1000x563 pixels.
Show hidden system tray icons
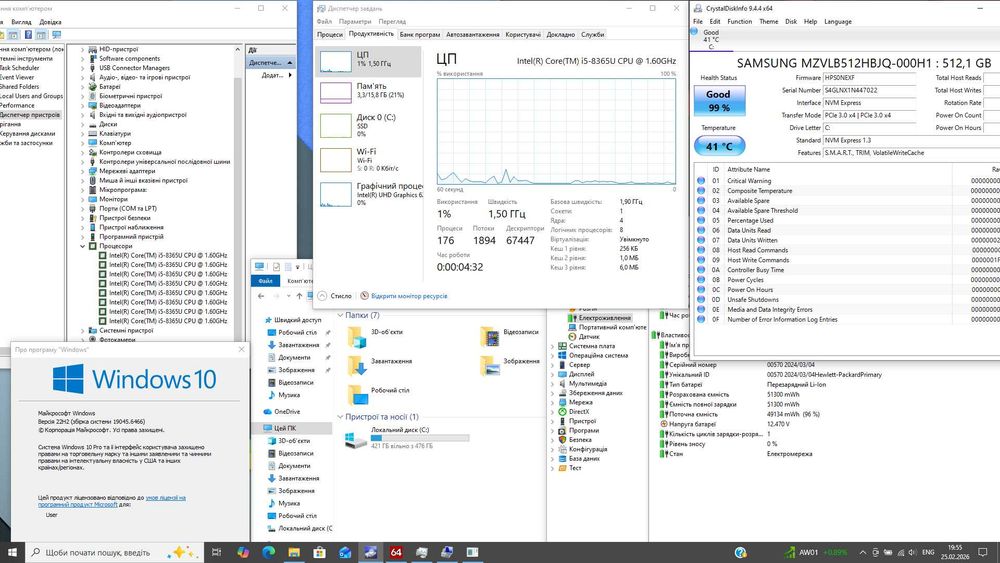pos(862,552)
